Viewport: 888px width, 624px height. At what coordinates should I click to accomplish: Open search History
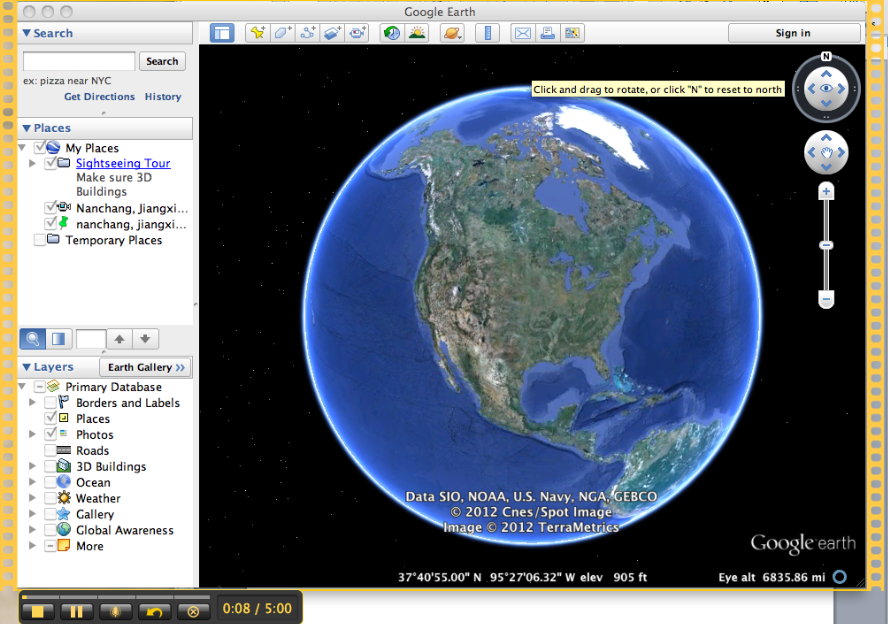[x=163, y=96]
